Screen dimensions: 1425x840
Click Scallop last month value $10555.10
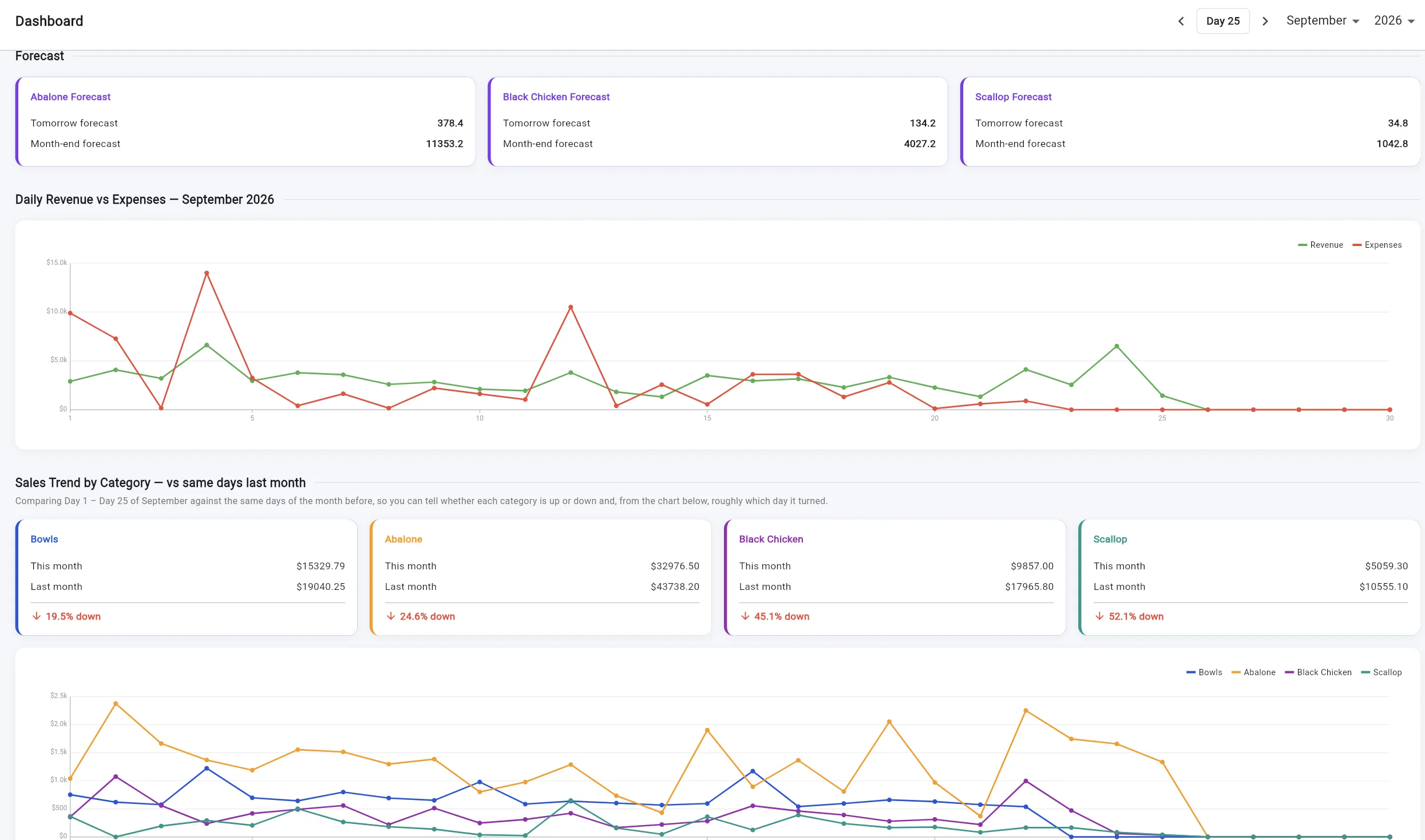[1383, 587]
